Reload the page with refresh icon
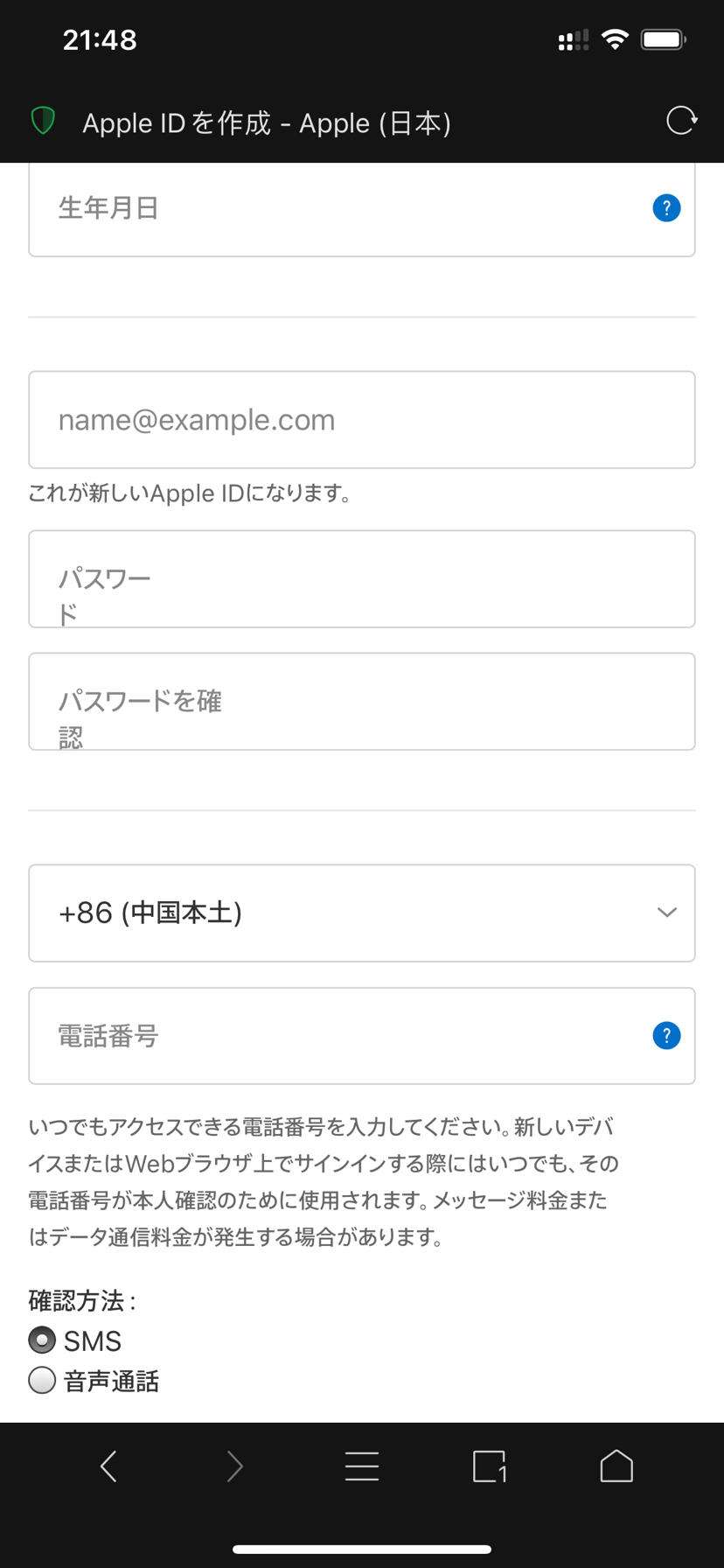The width and height of the screenshot is (724, 1568). point(681,121)
